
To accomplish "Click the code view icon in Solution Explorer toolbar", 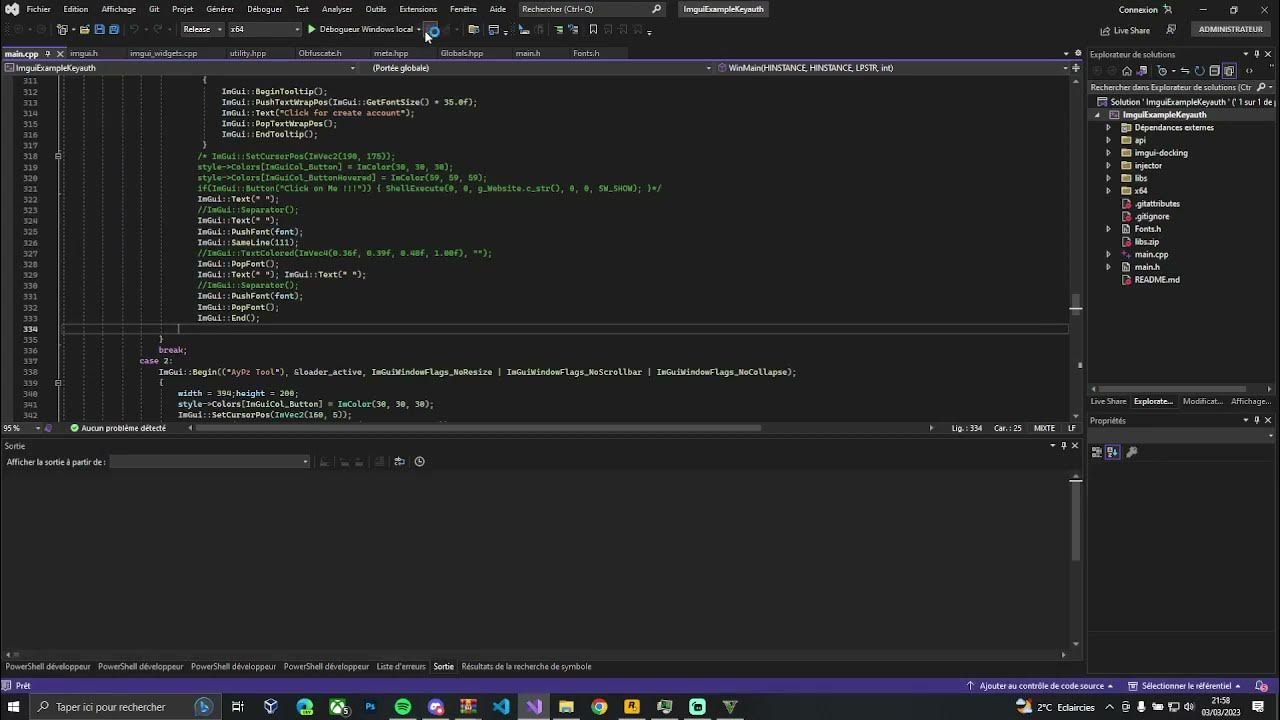I will (x=1248, y=71).
